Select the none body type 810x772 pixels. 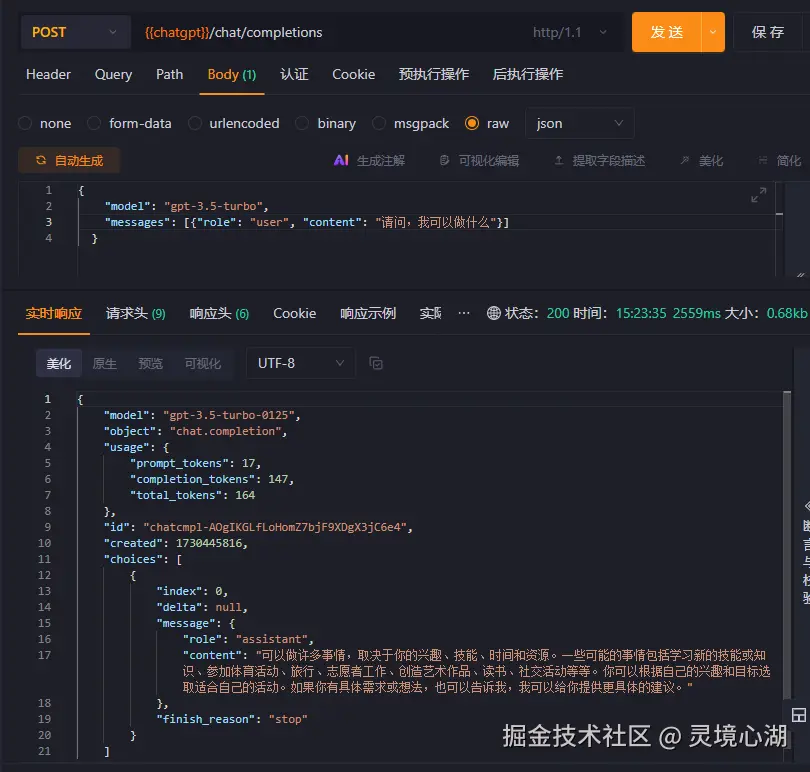25,123
